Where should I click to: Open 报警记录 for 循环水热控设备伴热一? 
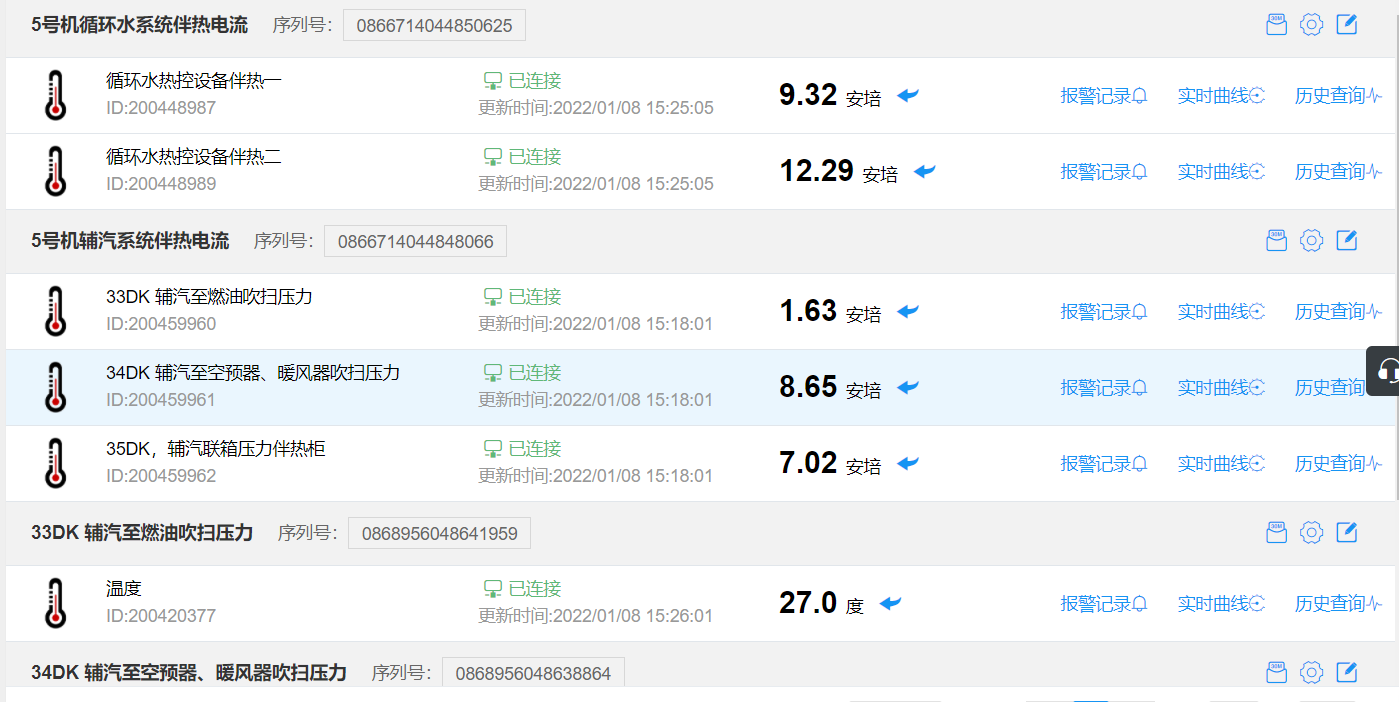coord(1104,96)
